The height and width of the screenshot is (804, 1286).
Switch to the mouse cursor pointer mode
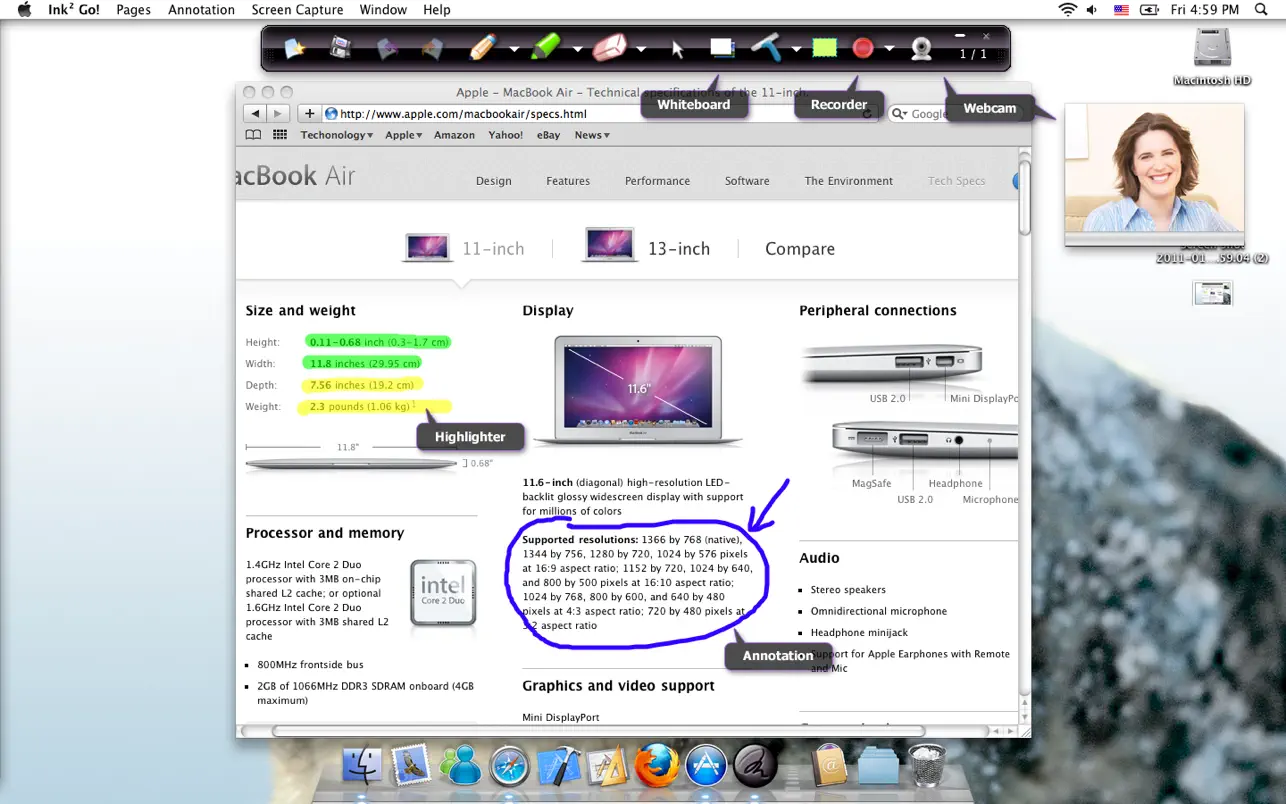(678, 48)
